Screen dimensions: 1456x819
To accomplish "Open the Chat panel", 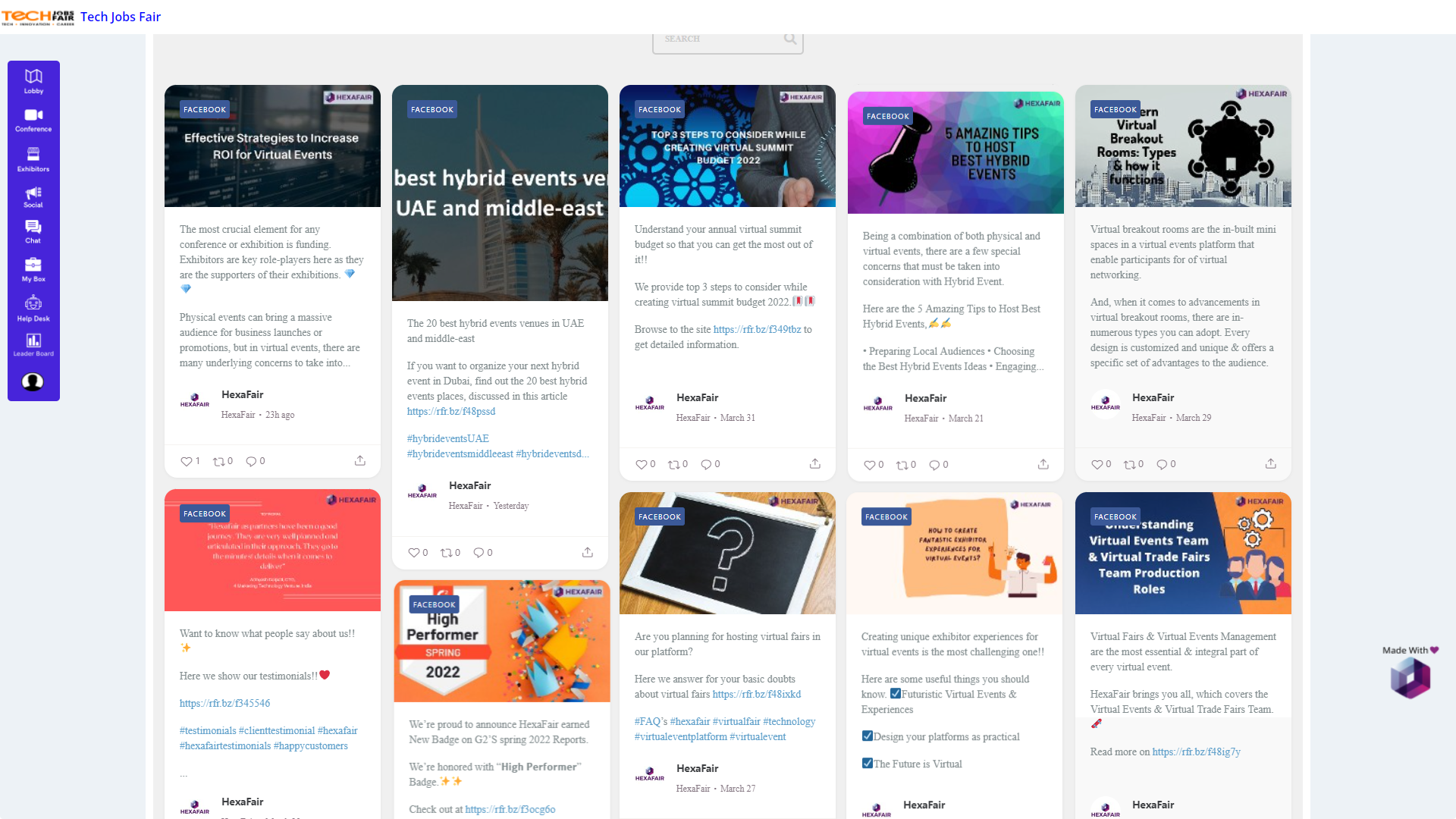I will pos(33,232).
